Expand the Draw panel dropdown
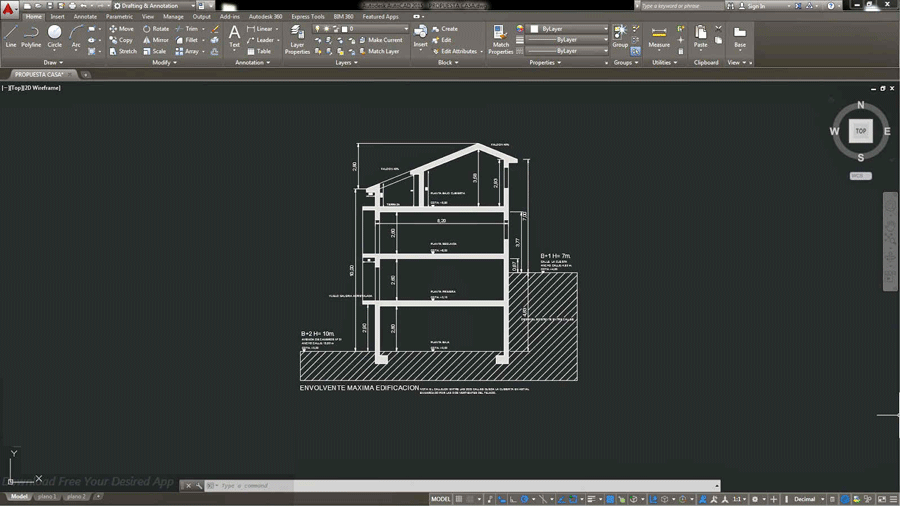Viewport: 900px width, 506px height. tap(53, 63)
